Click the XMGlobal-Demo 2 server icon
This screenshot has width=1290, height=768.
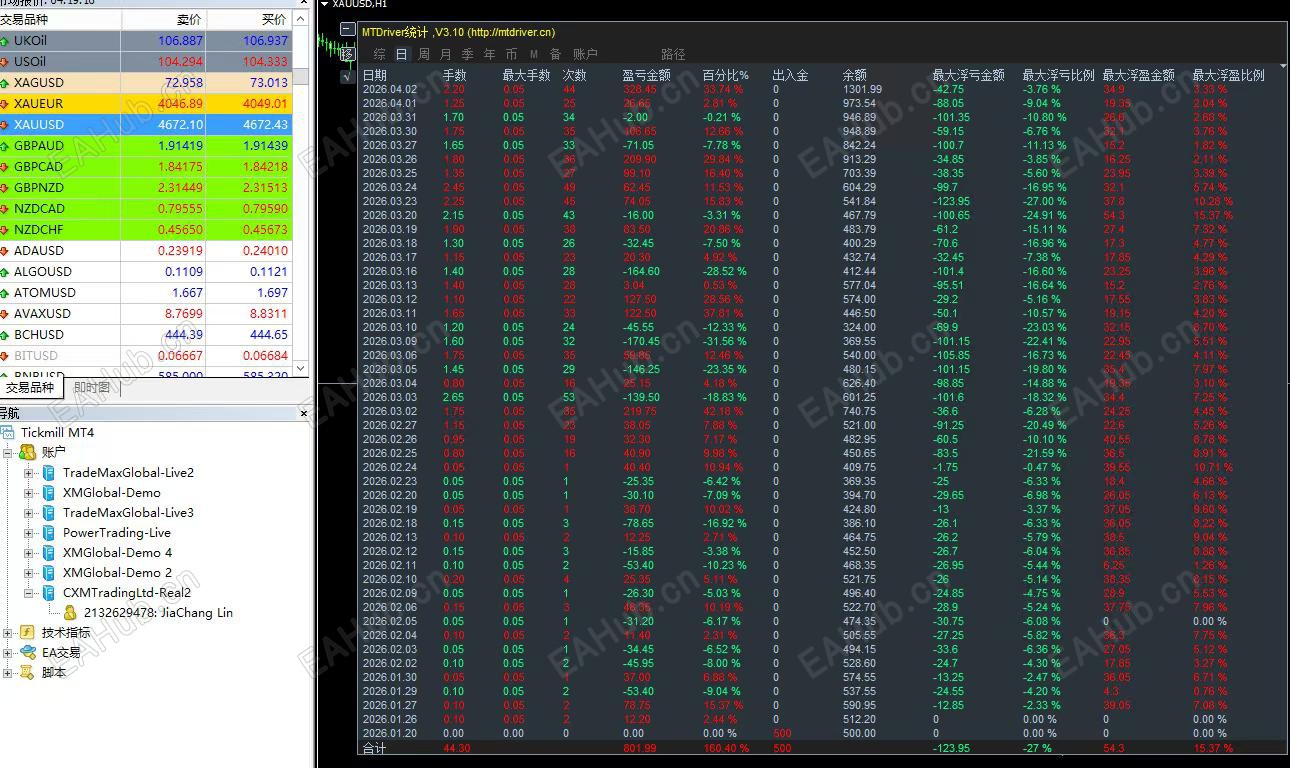point(48,572)
